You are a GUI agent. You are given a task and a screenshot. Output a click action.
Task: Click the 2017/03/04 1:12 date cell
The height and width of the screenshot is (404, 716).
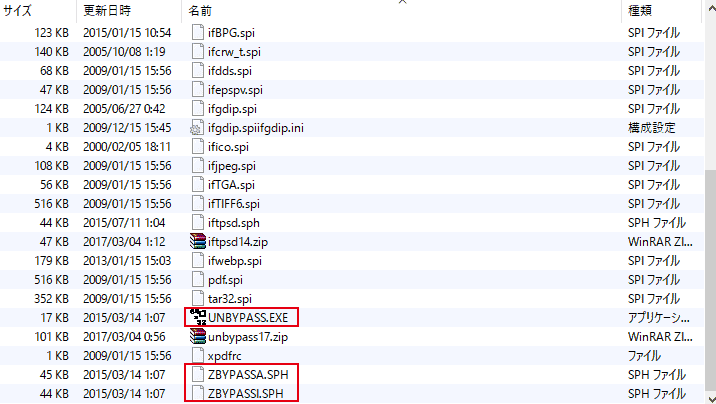point(124,242)
